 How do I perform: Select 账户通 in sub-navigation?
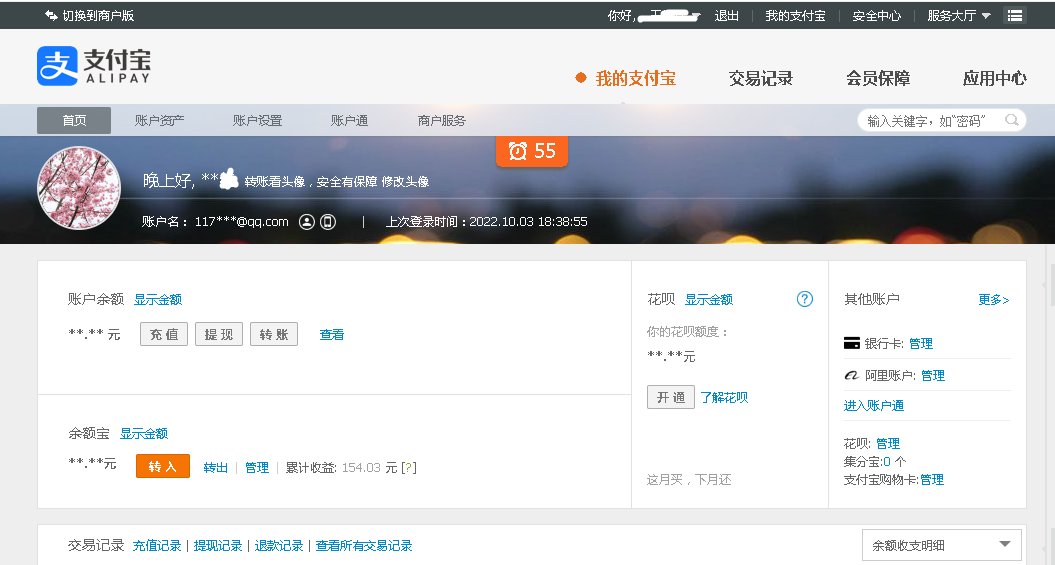(349, 120)
